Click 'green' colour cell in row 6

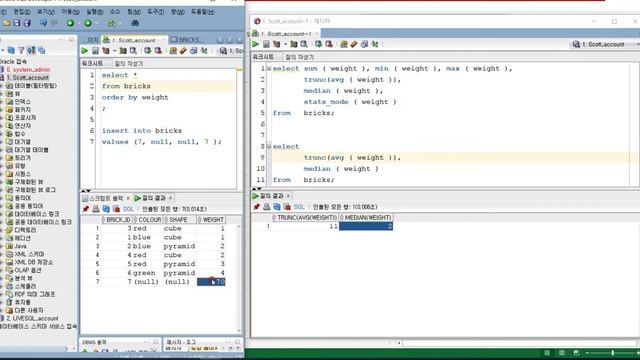pyautogui.click(x=144, y=273)
